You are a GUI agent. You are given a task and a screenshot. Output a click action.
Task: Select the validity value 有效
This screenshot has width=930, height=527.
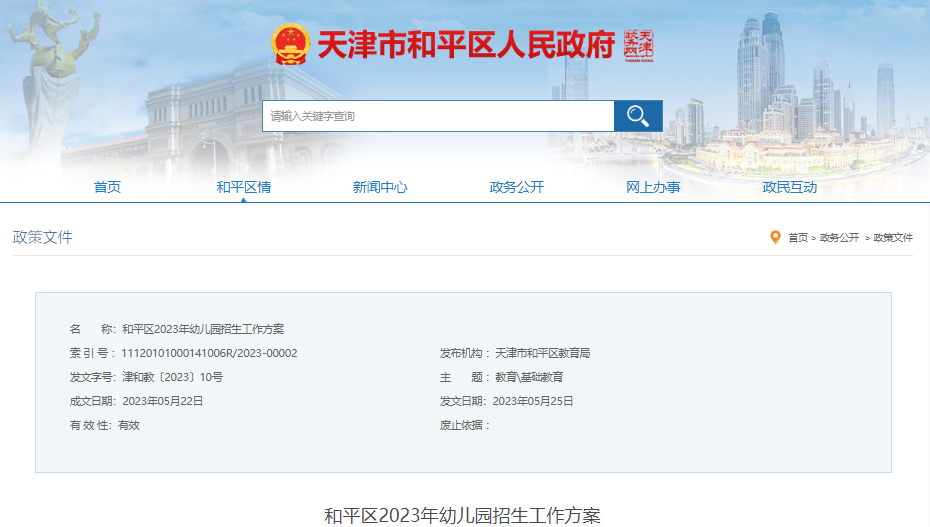coord(129,426)
